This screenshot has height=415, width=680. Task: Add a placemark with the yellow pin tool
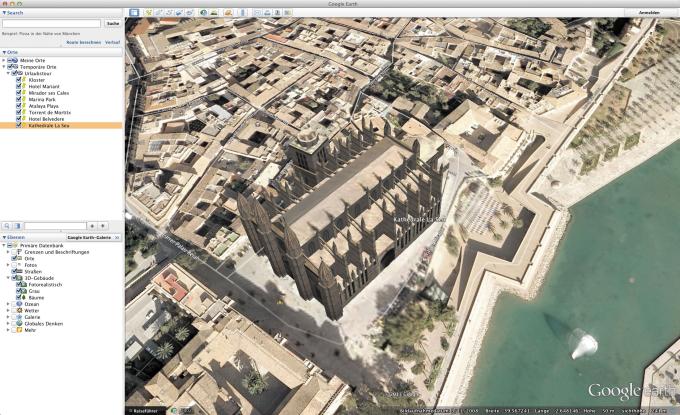[x=149, y=13]
